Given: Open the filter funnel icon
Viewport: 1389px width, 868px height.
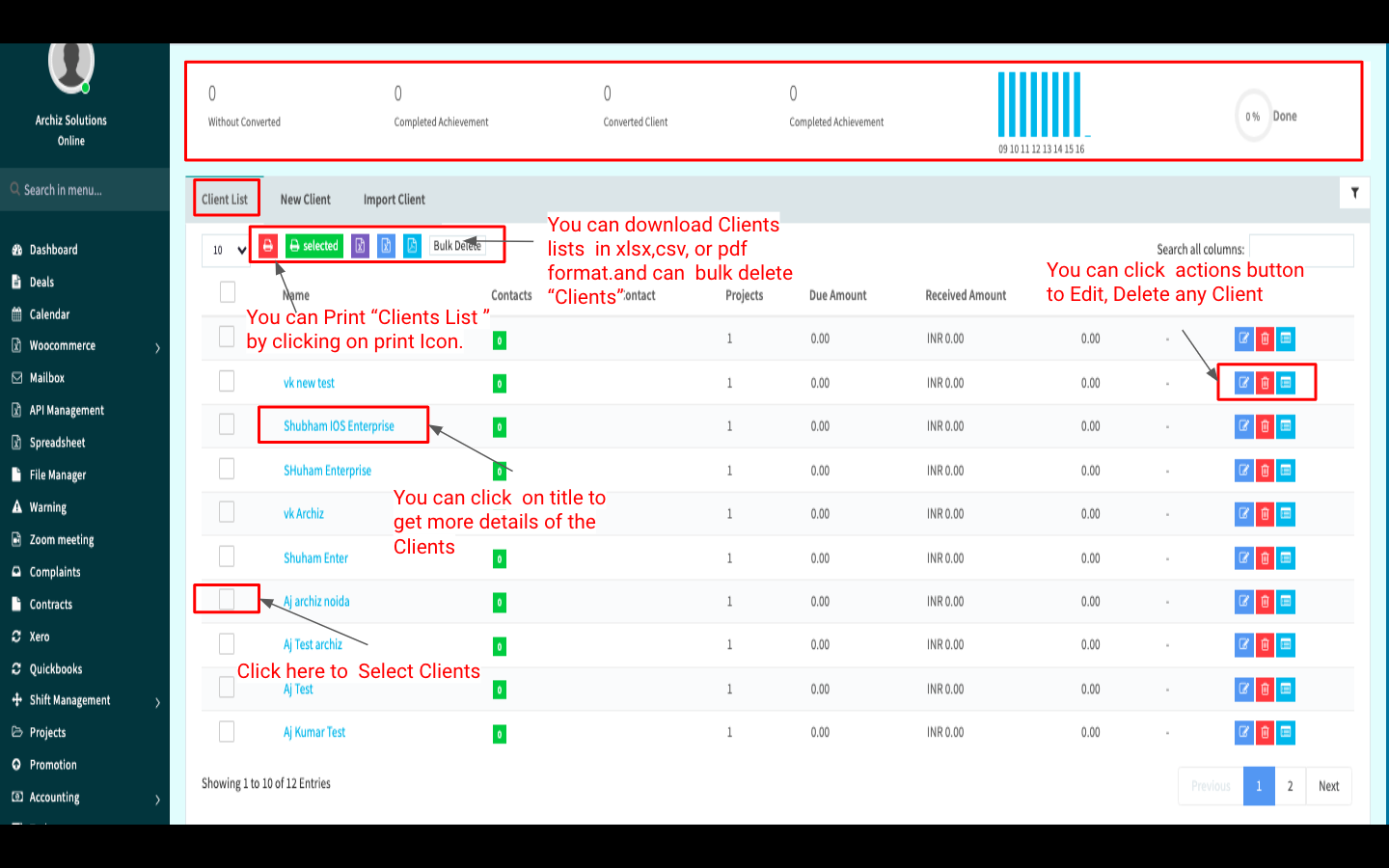Looking at the screenshot, I should pyautogui.click(x=1354, y=193).
